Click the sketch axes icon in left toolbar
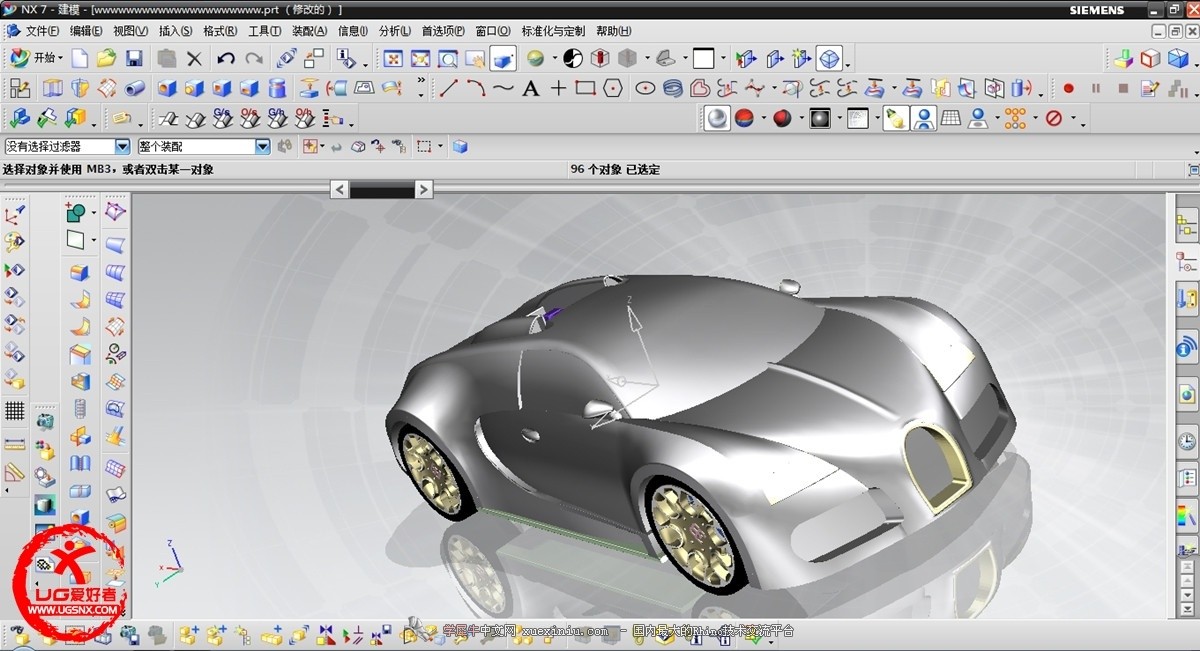The image size is (1200, 651). tap(15, 213)
